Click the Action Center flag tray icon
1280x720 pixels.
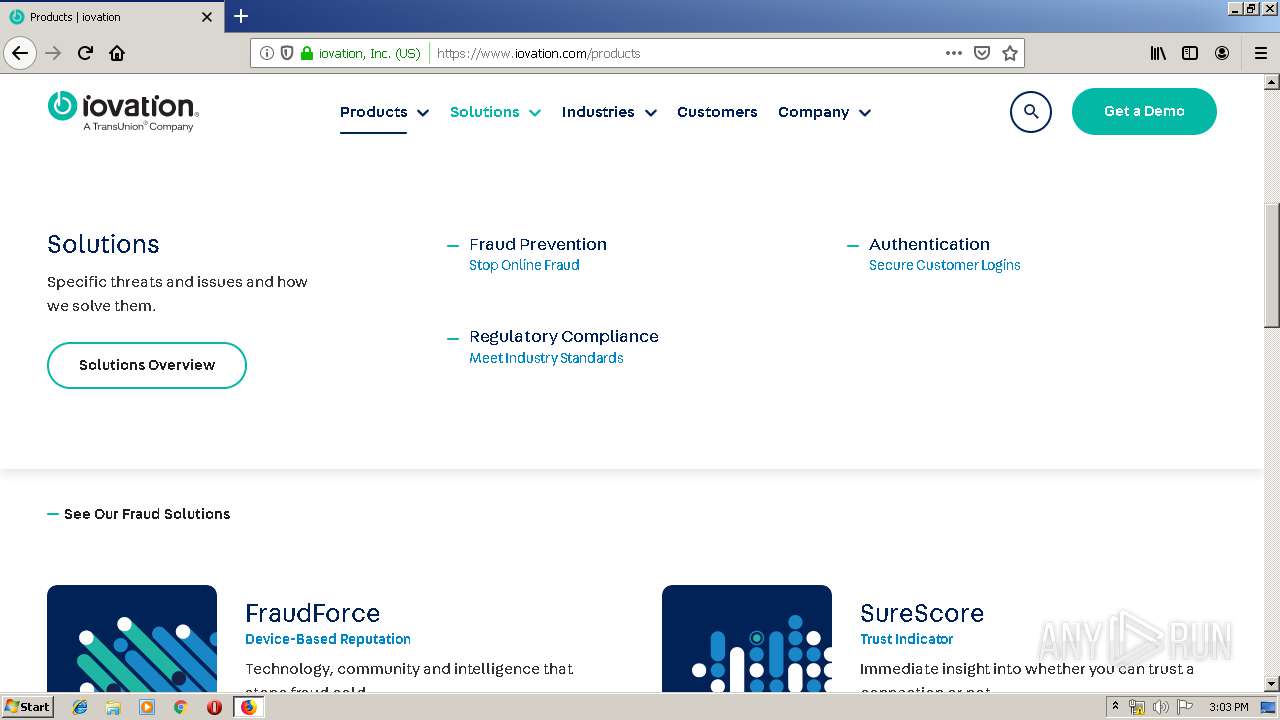pos(1185,707)
